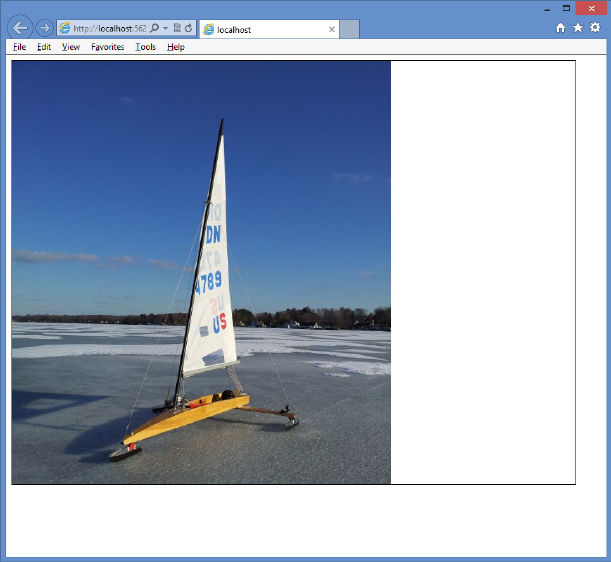
Task: Go back using the Back arrow button
Action: (x=20, y=28)
